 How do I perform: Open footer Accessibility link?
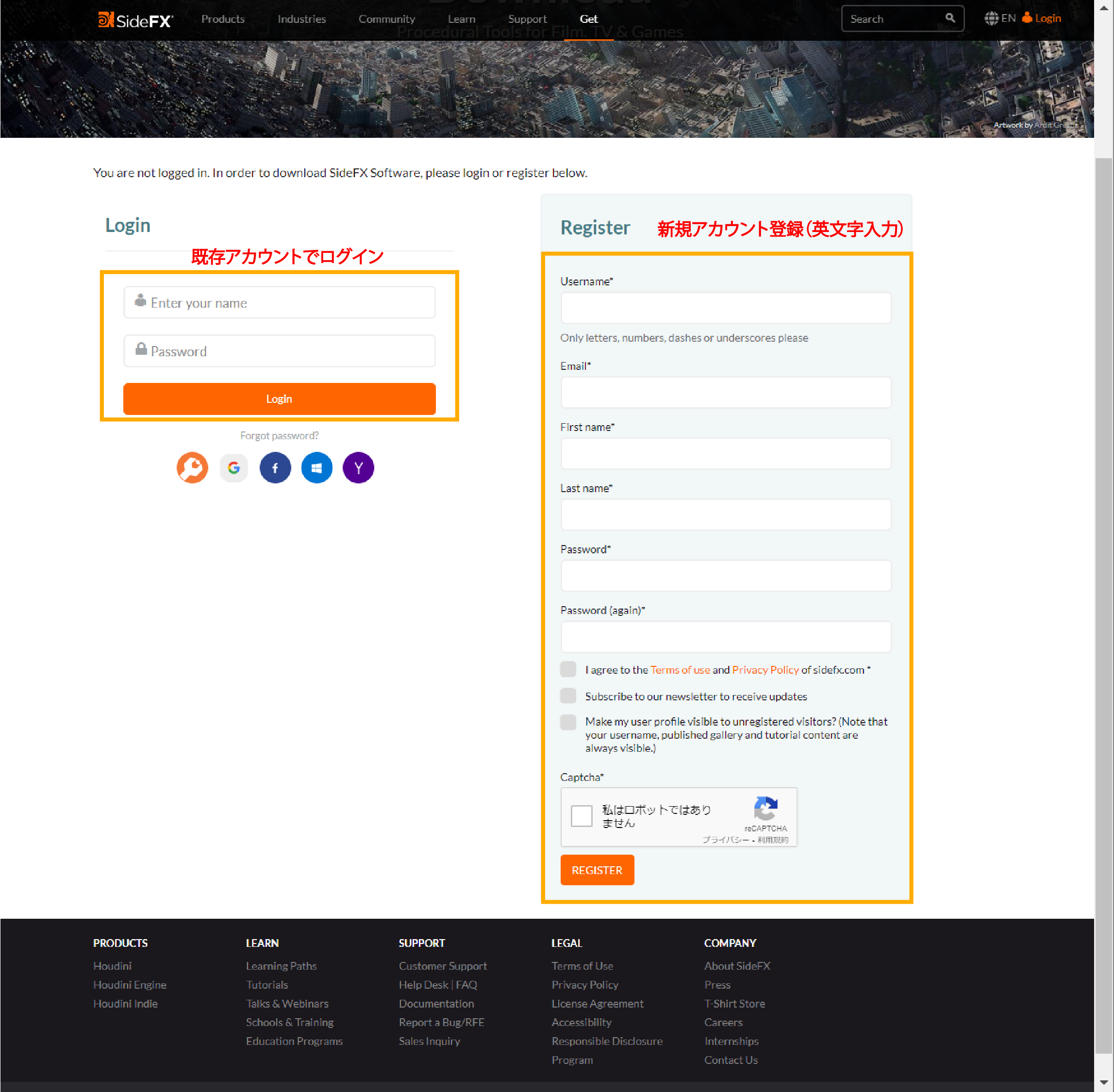[582, 1023]
